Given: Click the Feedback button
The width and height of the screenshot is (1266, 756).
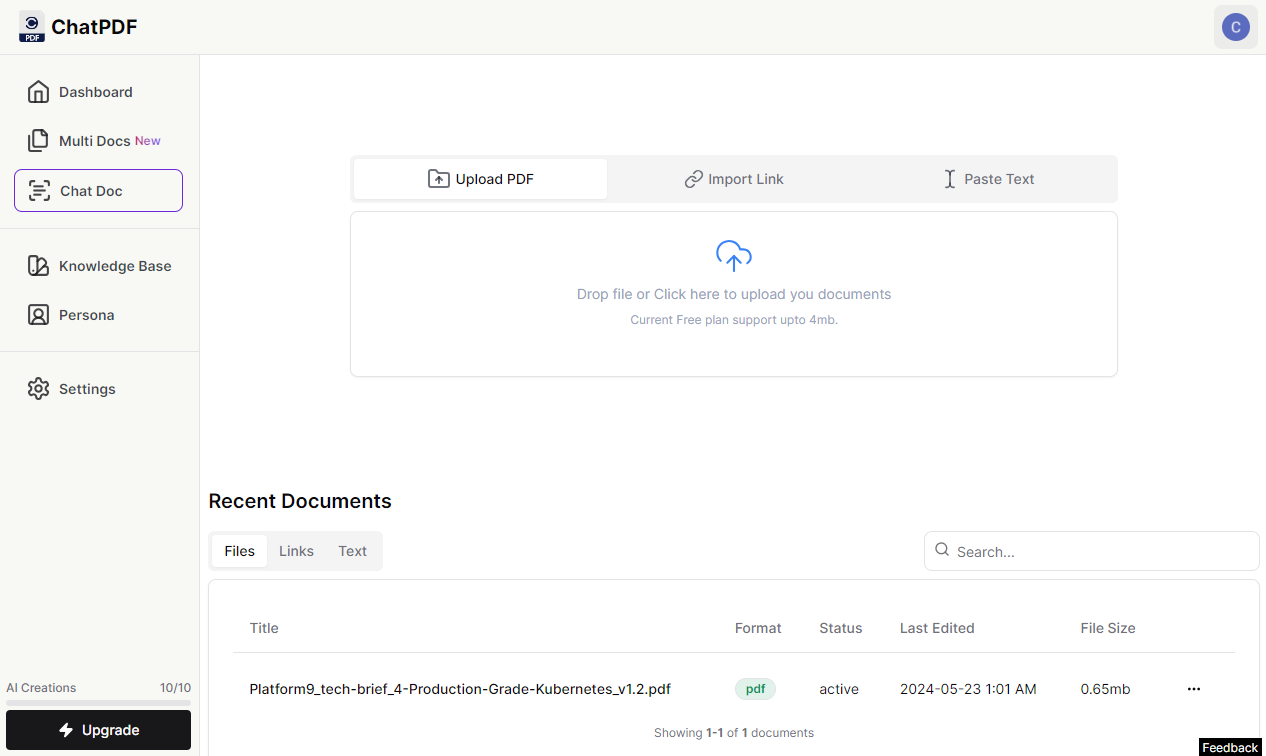Looking at the screenshot, I should pyautogui.click(x=1230, y=748).
